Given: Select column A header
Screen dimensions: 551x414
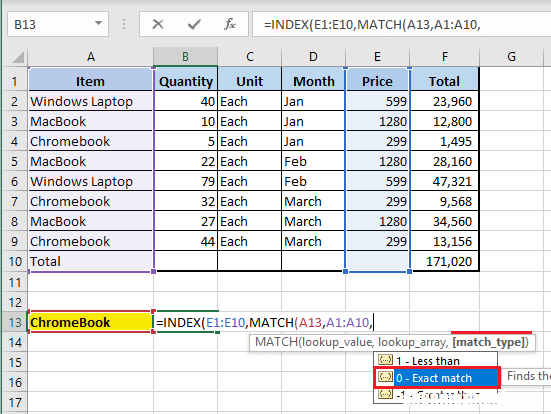Looking at the screenshot, I should click(x=91, y=57).
